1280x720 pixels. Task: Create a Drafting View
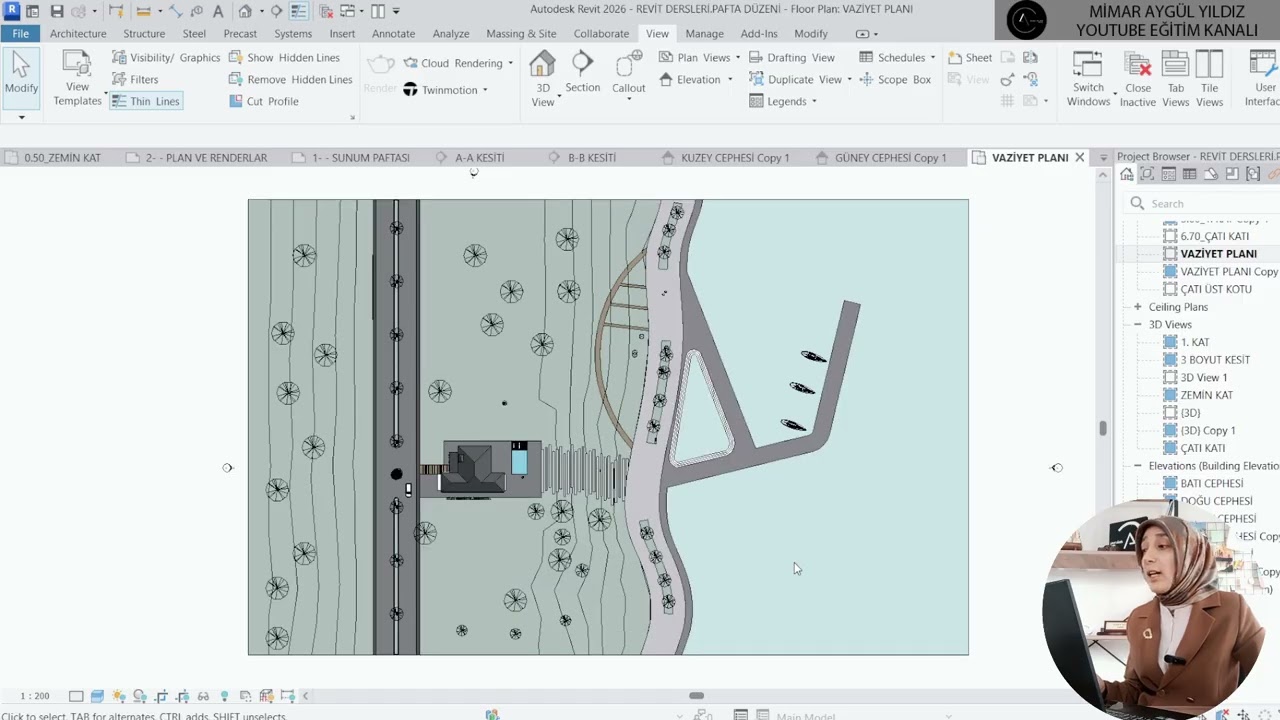coord(792,58)
